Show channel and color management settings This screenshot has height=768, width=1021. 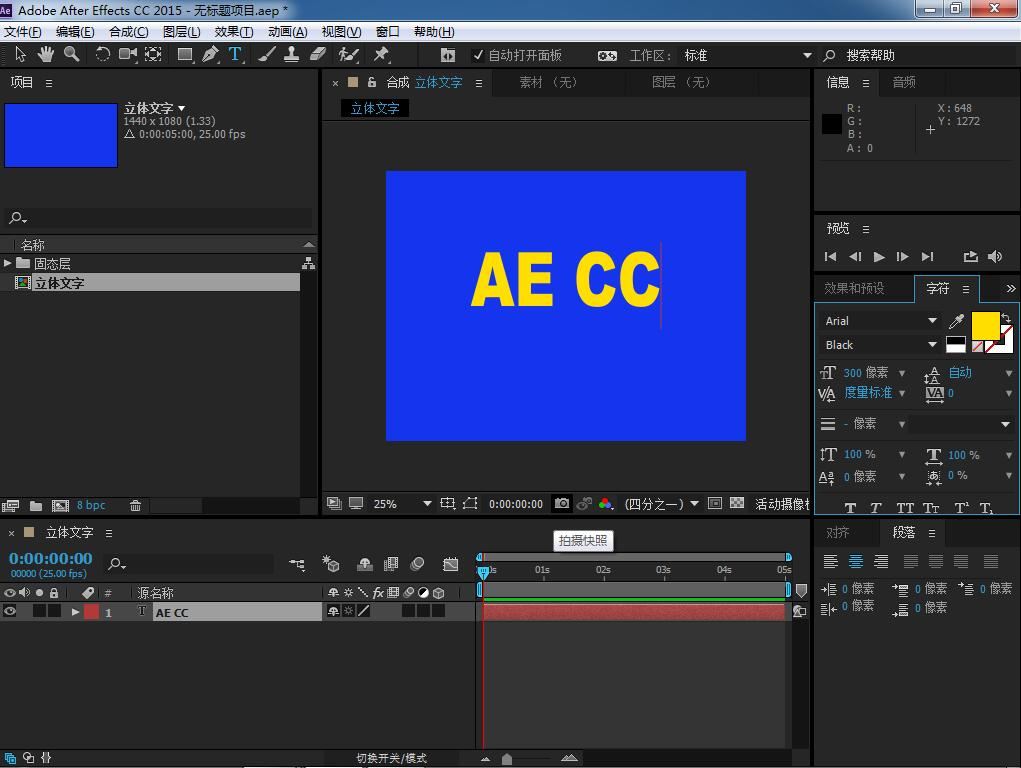(x=606, y=504)
